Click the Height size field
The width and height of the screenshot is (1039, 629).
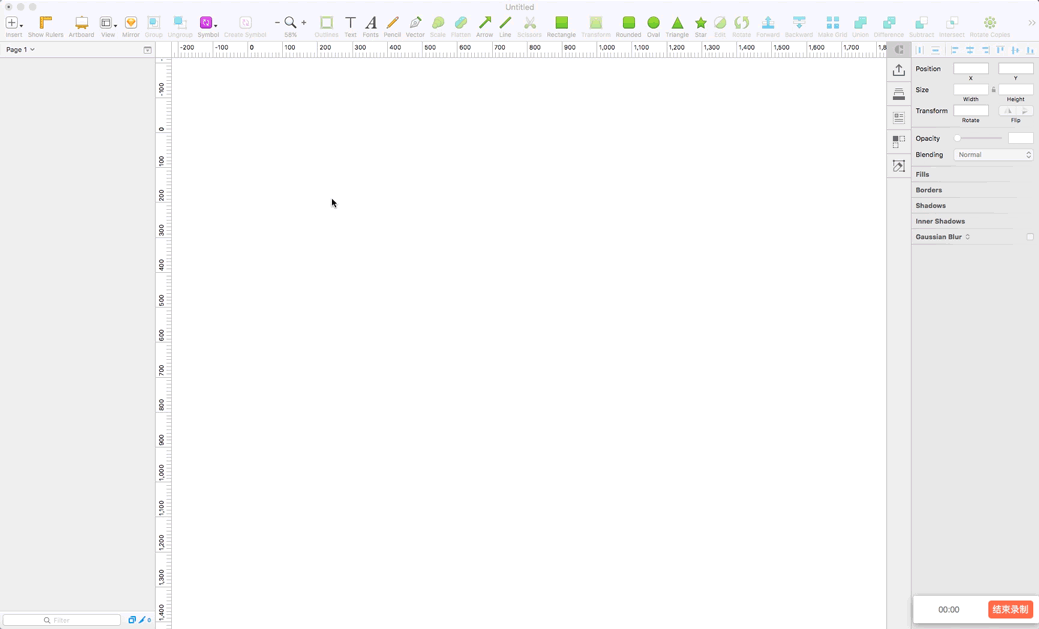pos(1015,89)
